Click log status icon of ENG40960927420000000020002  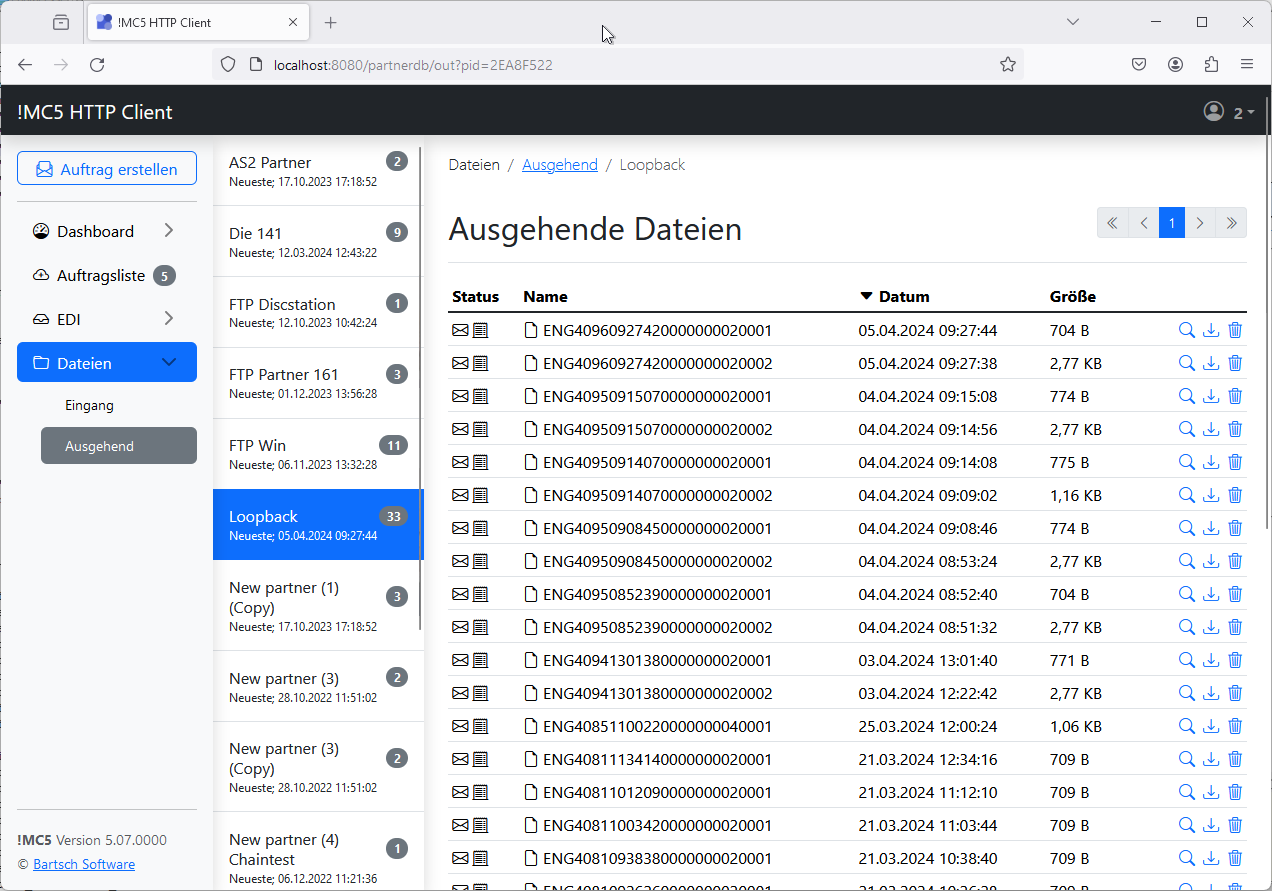pos(480,364)
